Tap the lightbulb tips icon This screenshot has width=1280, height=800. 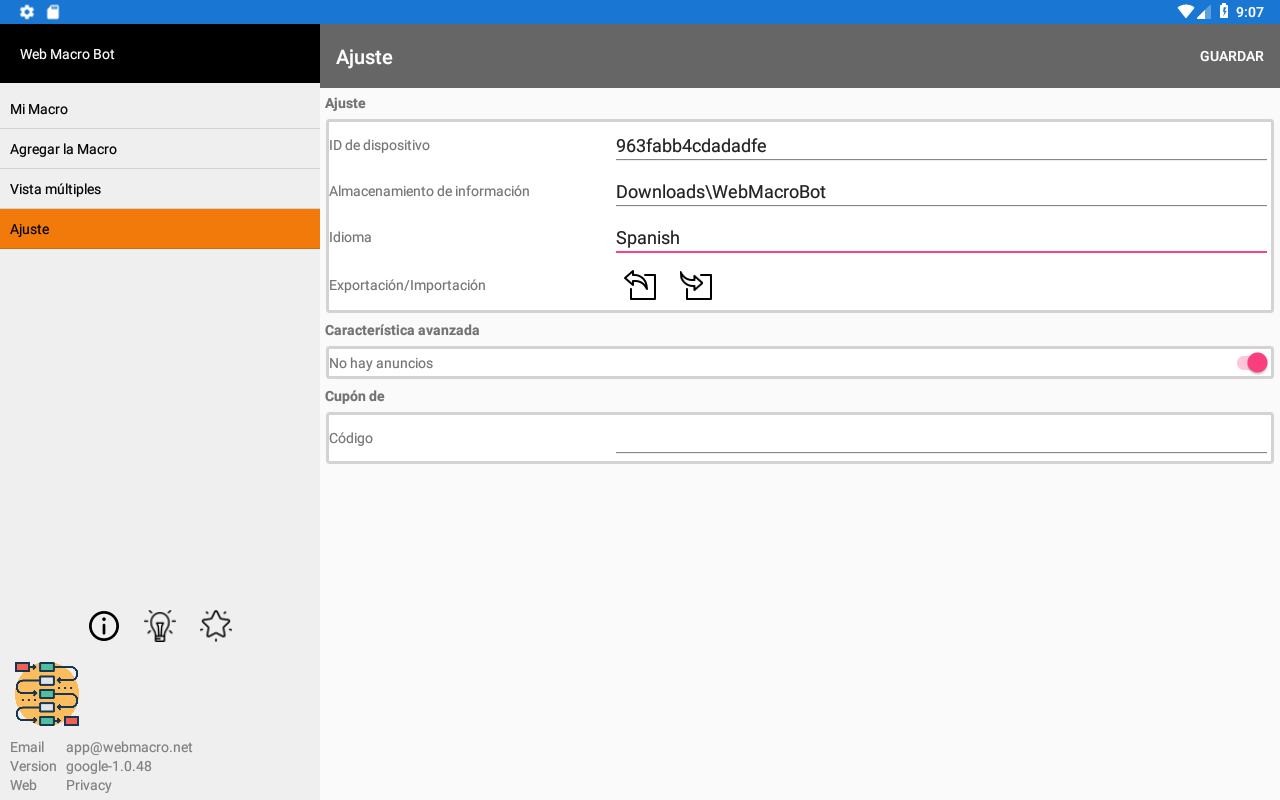(x=160, y=626)
